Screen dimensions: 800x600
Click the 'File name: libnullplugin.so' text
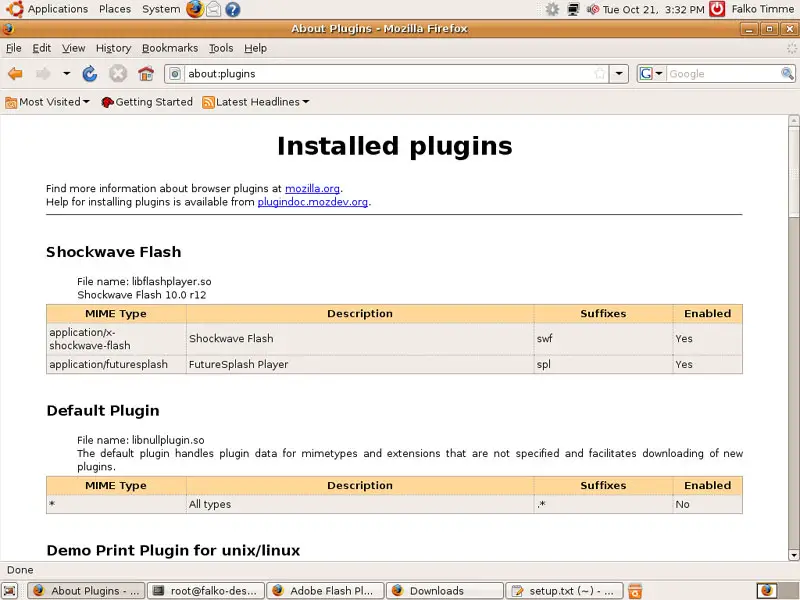pos(141,440)
